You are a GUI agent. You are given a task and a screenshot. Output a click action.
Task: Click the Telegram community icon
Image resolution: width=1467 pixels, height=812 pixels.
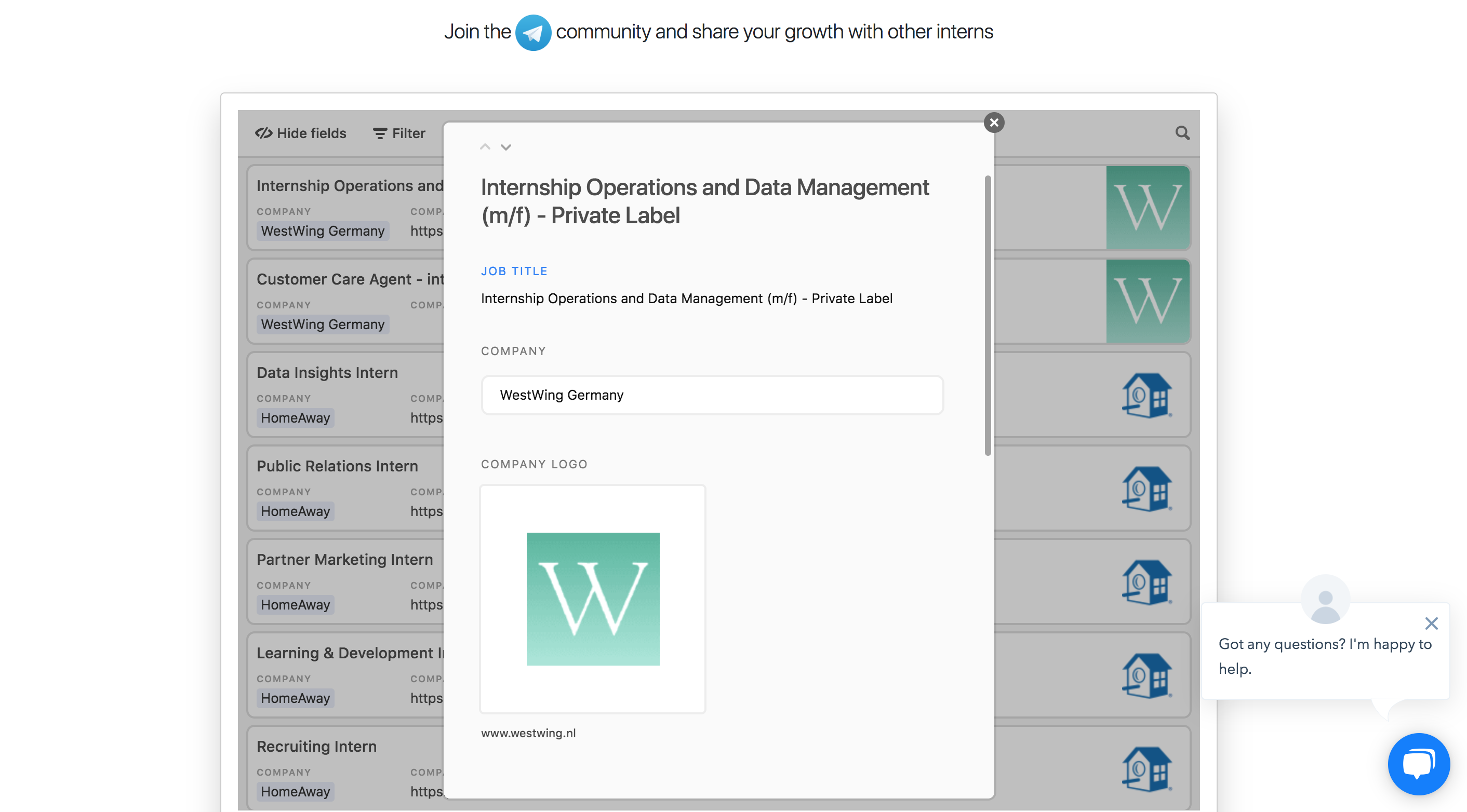[x=532, y=32]
